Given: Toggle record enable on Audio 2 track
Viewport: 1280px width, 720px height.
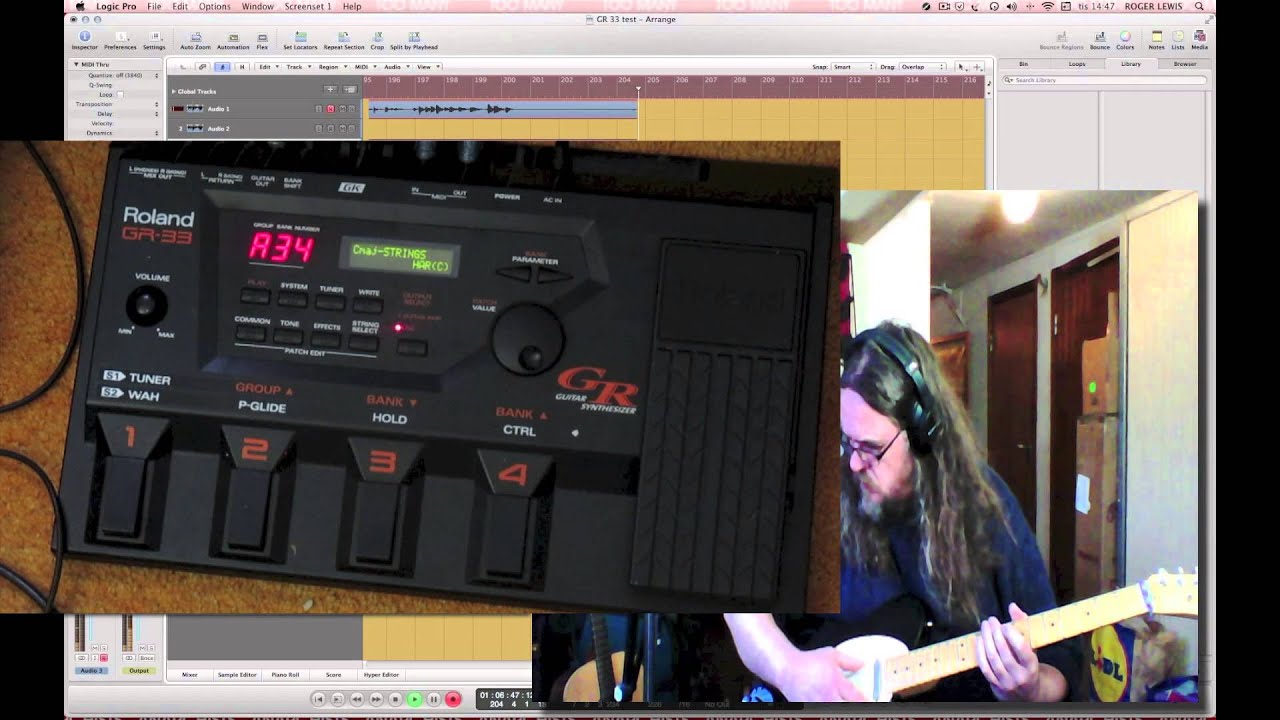Looking at the screenshot, I should pyautogui.click(x=330, y=129).
